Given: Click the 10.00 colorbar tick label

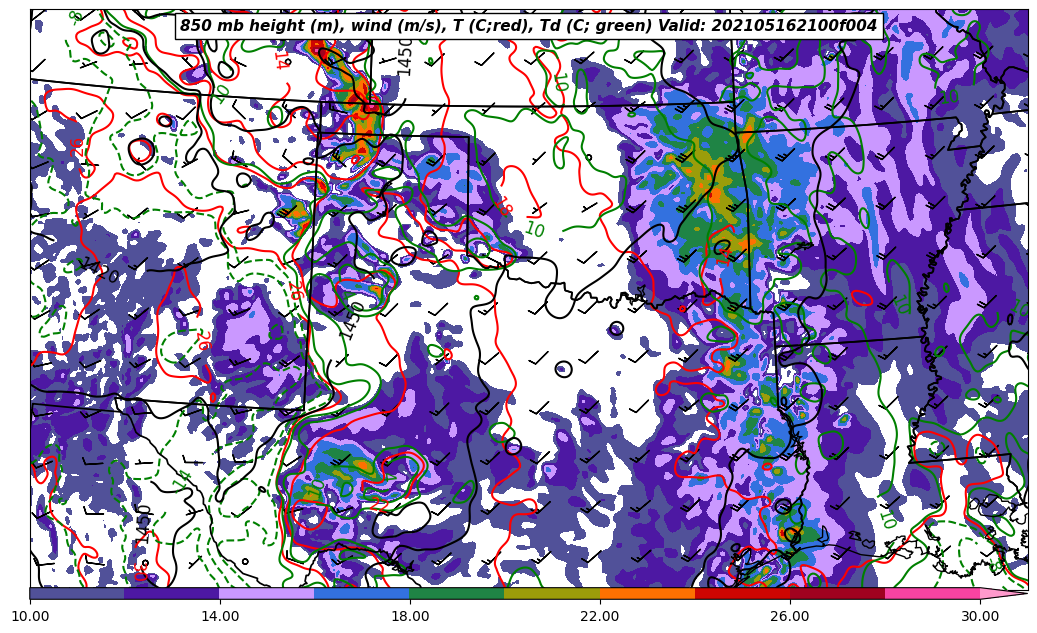Looking at the screenshot, I should click(x=30, y=616).
